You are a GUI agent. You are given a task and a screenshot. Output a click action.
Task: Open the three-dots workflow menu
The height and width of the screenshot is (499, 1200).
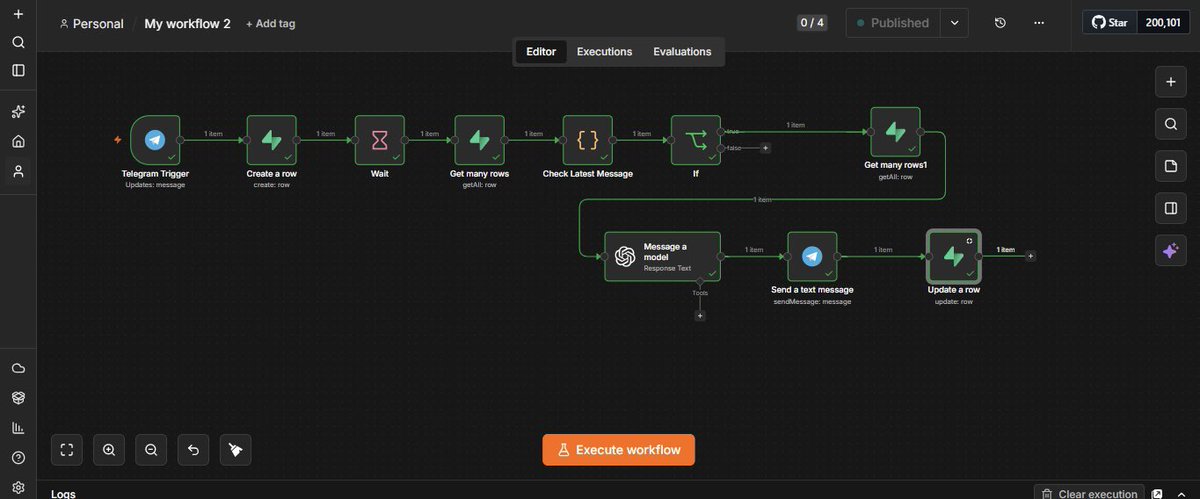click(1039, 23)
